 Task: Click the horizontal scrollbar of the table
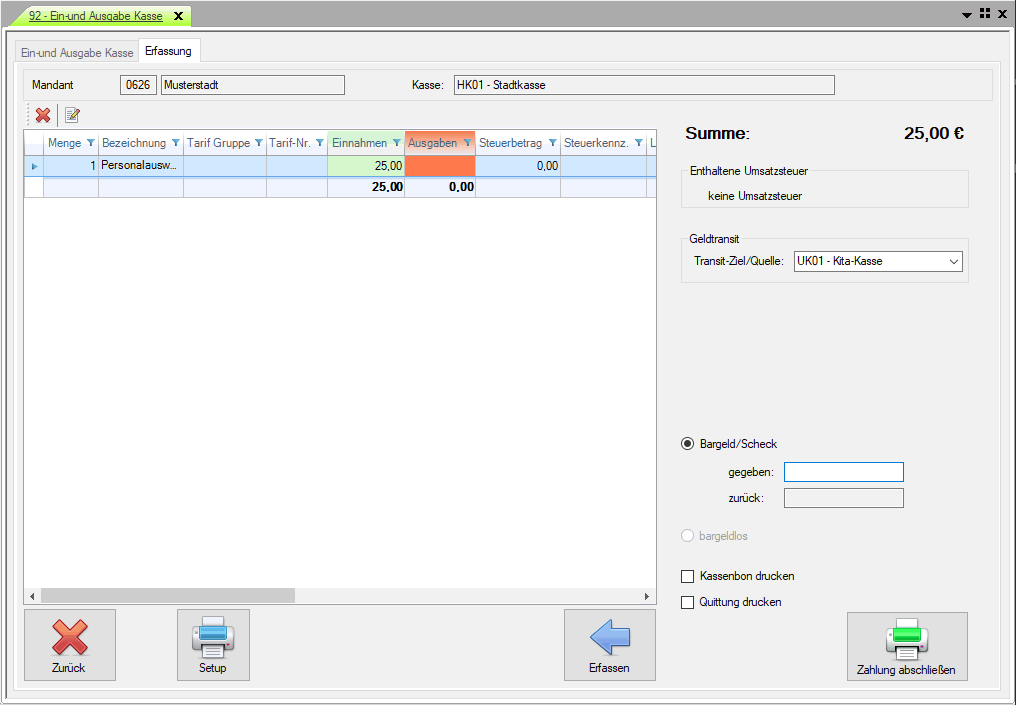tap(170, 595)
